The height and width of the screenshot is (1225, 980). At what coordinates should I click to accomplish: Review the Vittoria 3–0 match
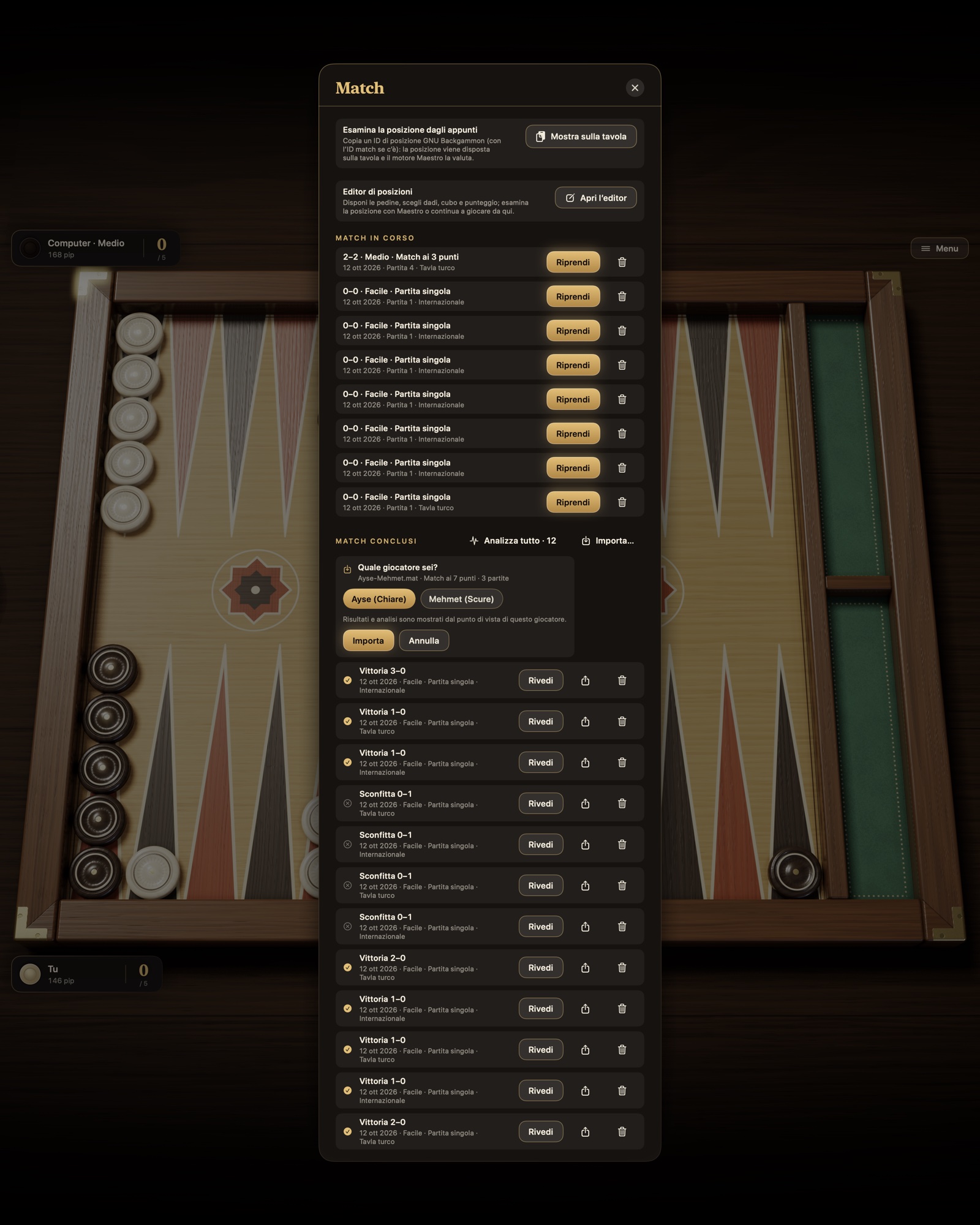click(540, 680)
